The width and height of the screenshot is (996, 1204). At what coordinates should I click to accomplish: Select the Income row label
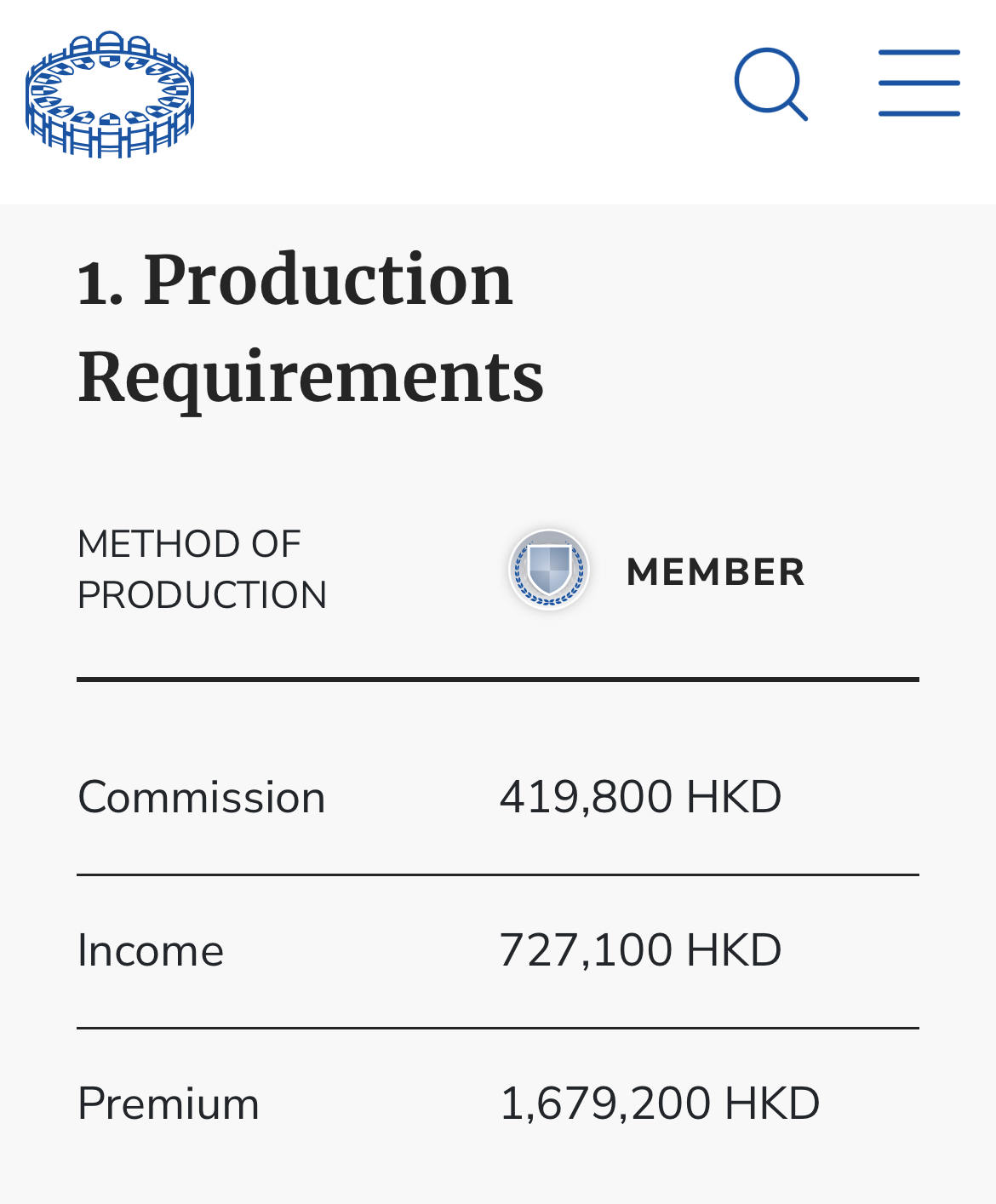[151, 951]
